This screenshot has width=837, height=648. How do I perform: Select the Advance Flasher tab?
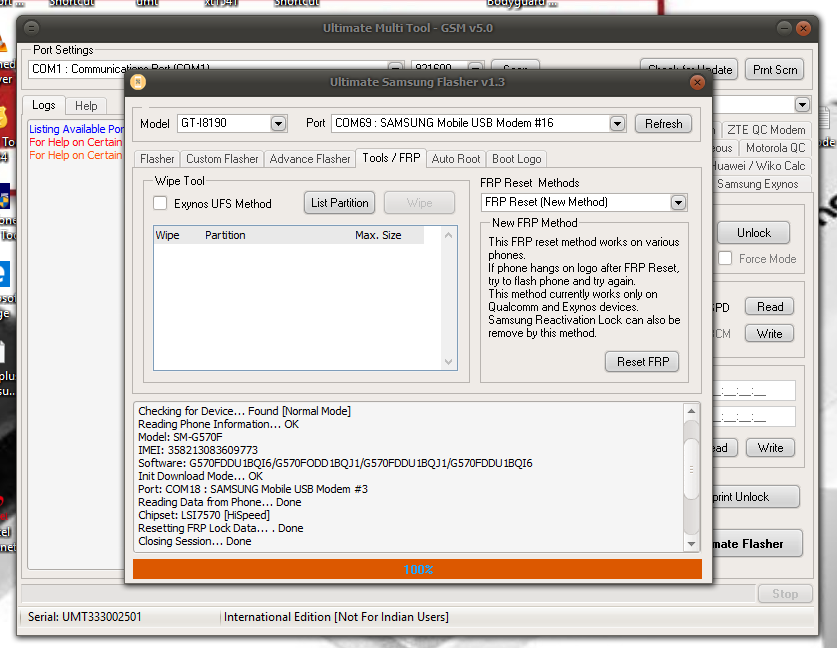310,159
